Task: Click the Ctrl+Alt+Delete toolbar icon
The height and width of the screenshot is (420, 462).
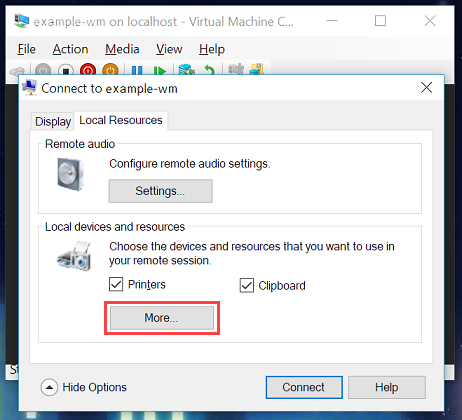Action: [17, 71]
